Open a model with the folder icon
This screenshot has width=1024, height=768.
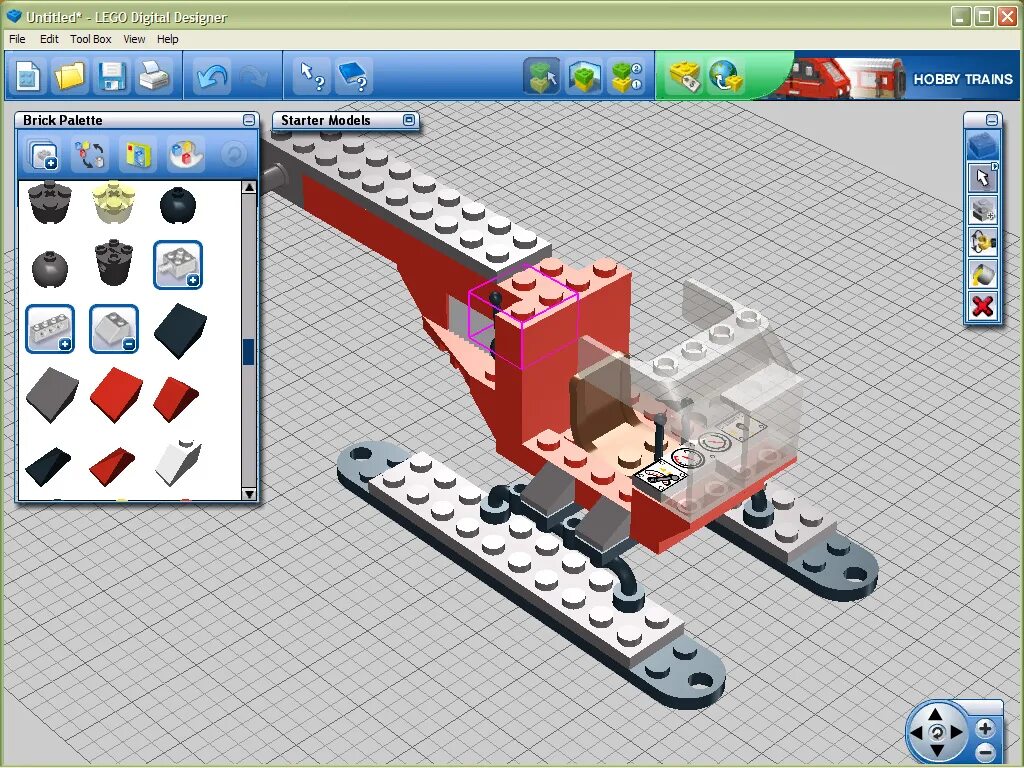(x=69, y=76)
